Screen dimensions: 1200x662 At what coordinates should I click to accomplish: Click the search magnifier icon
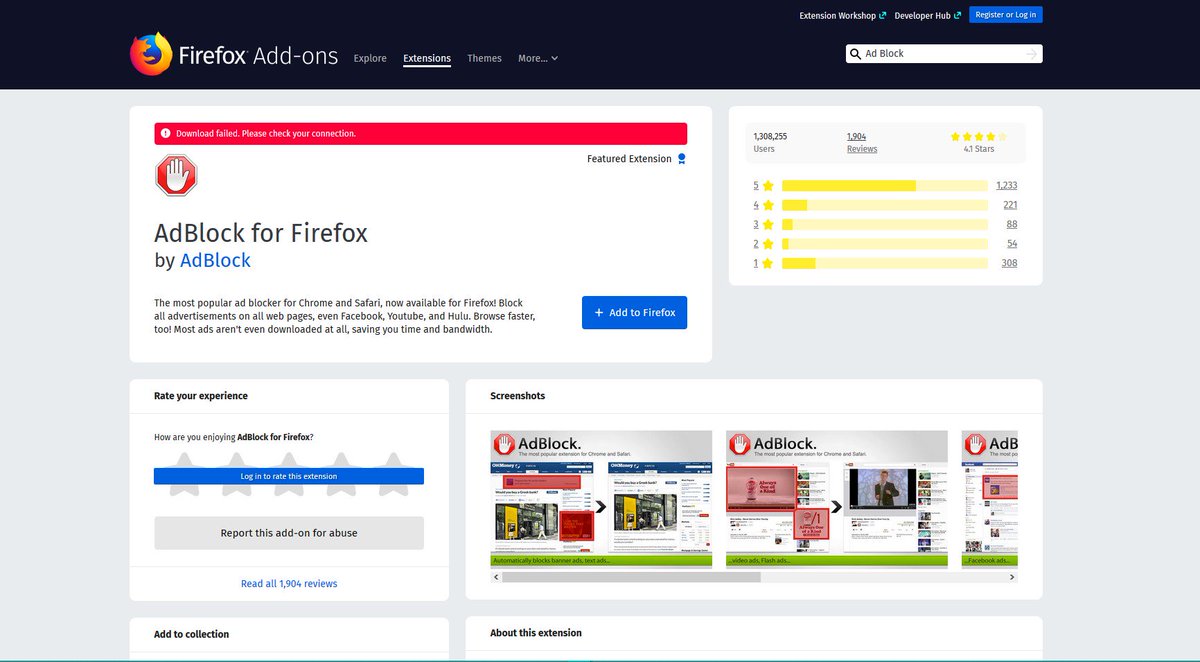(855, 54)
